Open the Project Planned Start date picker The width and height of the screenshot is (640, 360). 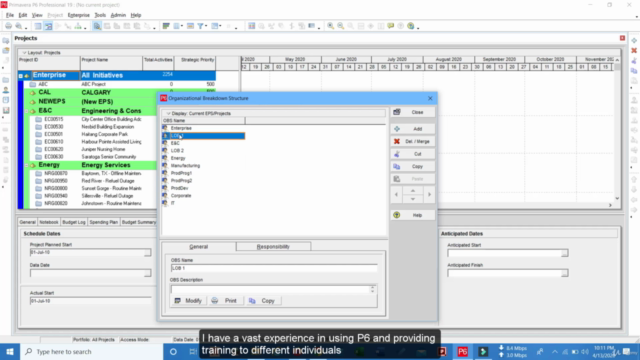tap(147, 253)
